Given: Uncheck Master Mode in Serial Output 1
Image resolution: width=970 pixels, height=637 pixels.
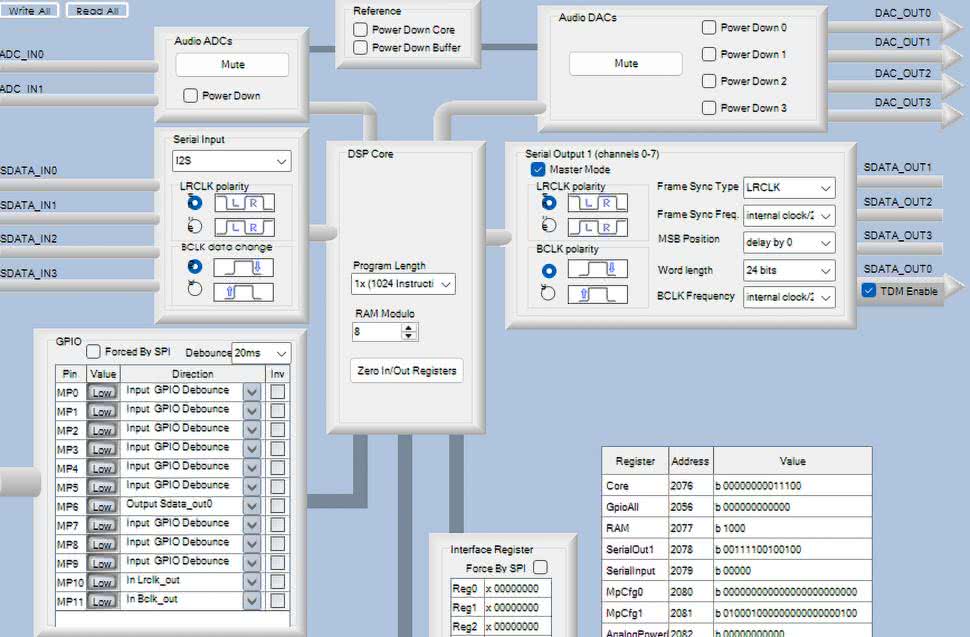Looking at the screenshot, I should pos(538,170).
